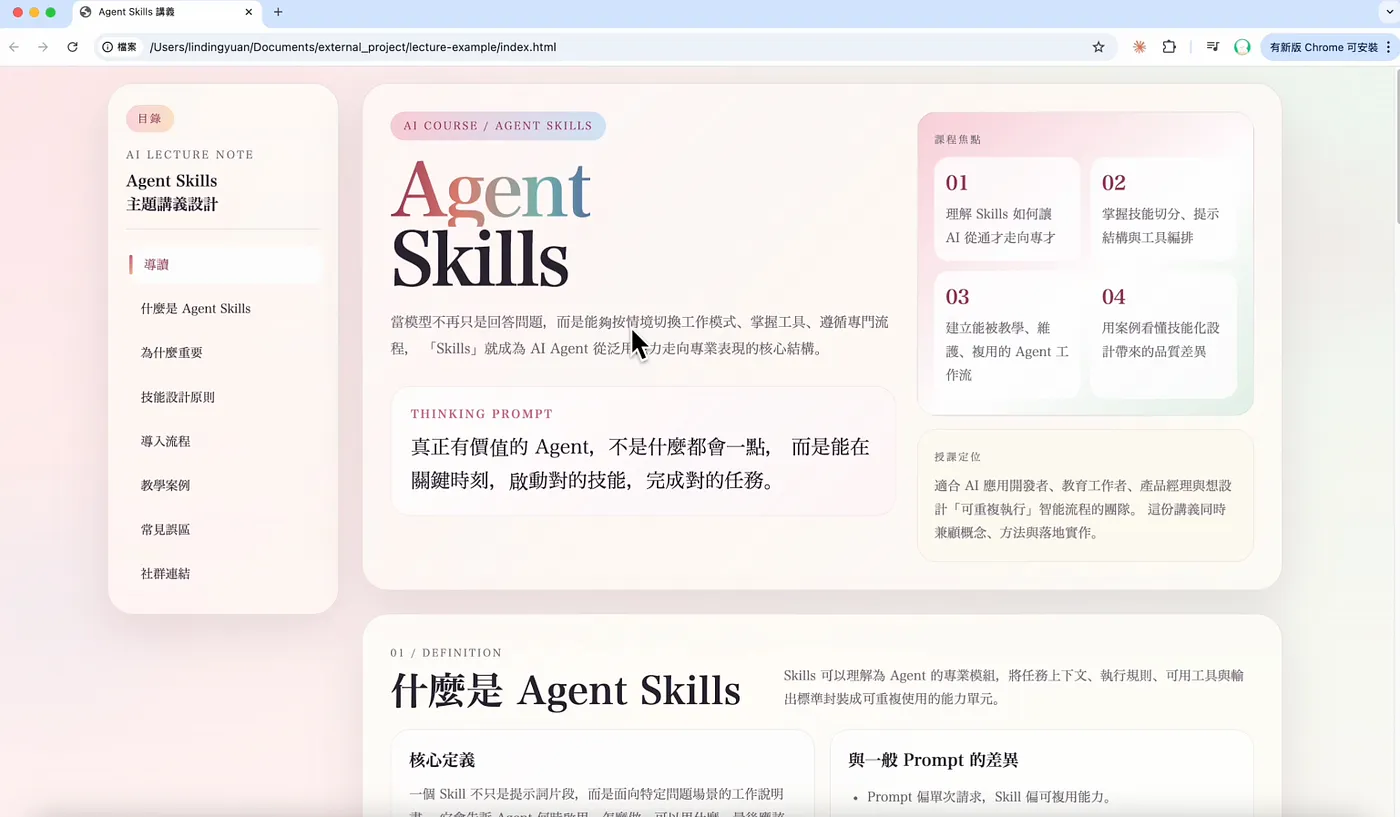This screenshot has height=817, width=1400.
Task: Open the orange starburst extension icon
Action: coord(1139,47)
